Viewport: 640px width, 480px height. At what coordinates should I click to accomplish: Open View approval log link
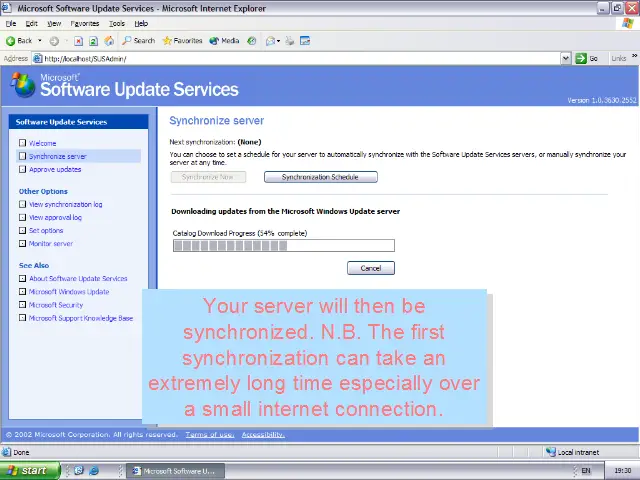55,218
